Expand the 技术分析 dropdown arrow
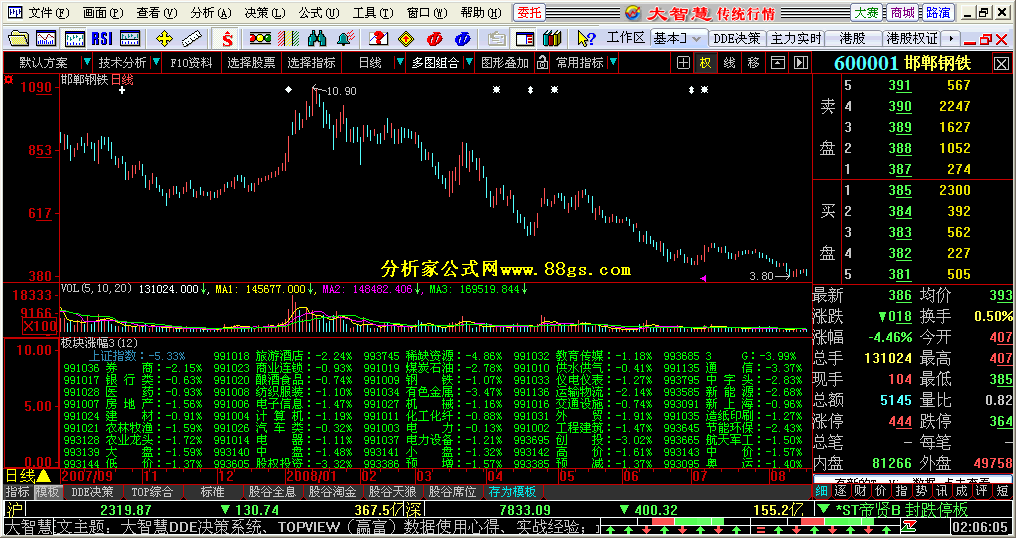Screen dimensions: 1016x538 coord(156,63)
